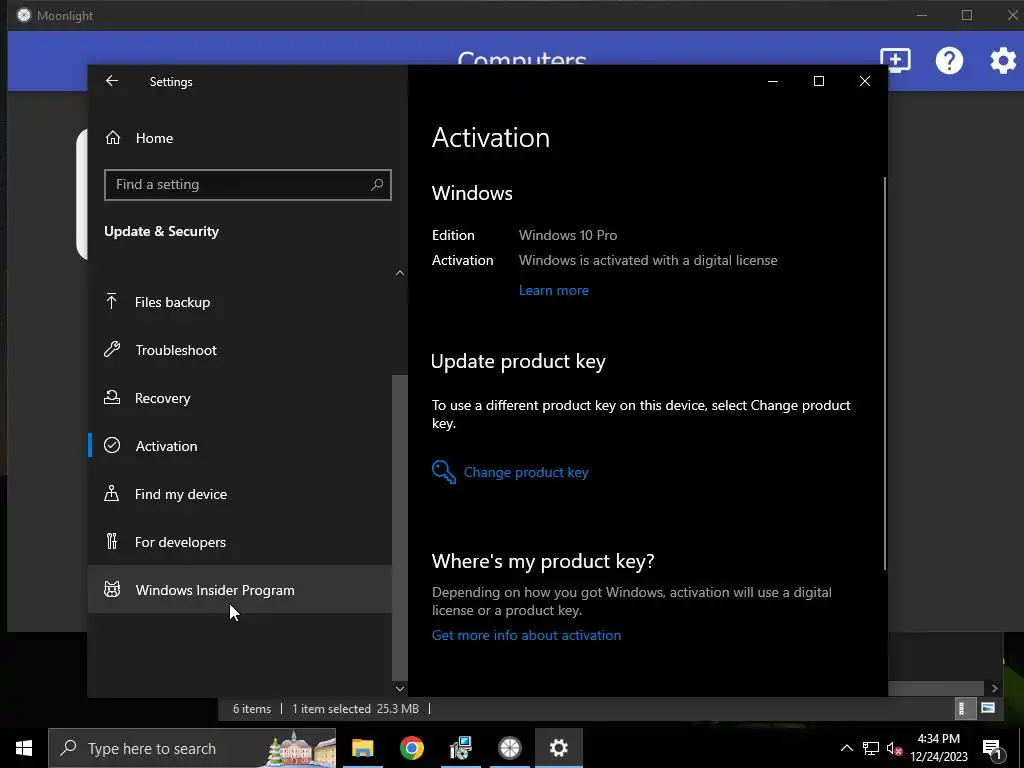Screen dimensions: 1024x768
Task: Click the Files backup upload arrow icon
Action: pyautogui.click(x=112, y=301)
